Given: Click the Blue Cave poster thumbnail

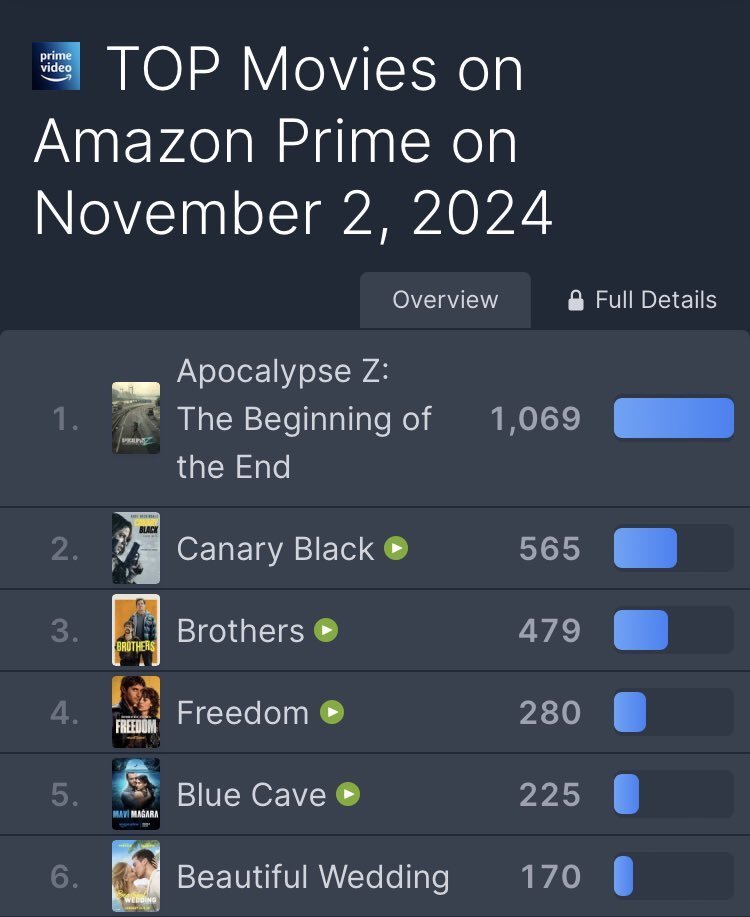Looking at the screenshot, I should coord(136,794).
